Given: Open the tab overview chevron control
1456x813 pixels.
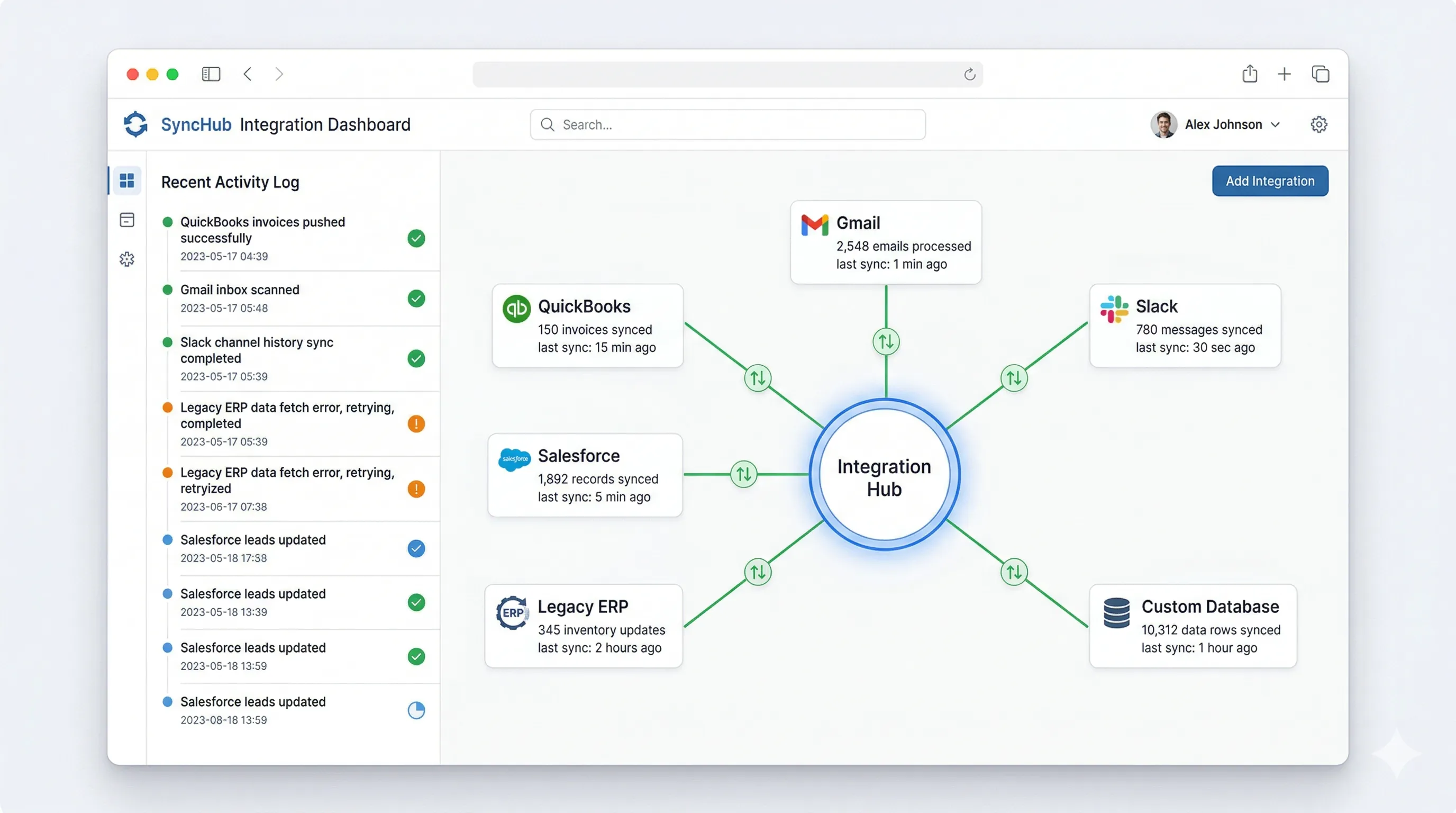Looking at the screenshot, I should coord(1321,74).
